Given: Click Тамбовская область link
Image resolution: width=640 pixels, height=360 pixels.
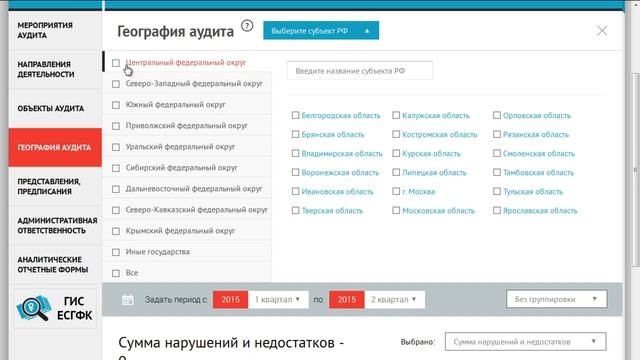Looking at the screenshot, I should click(538, 173).
